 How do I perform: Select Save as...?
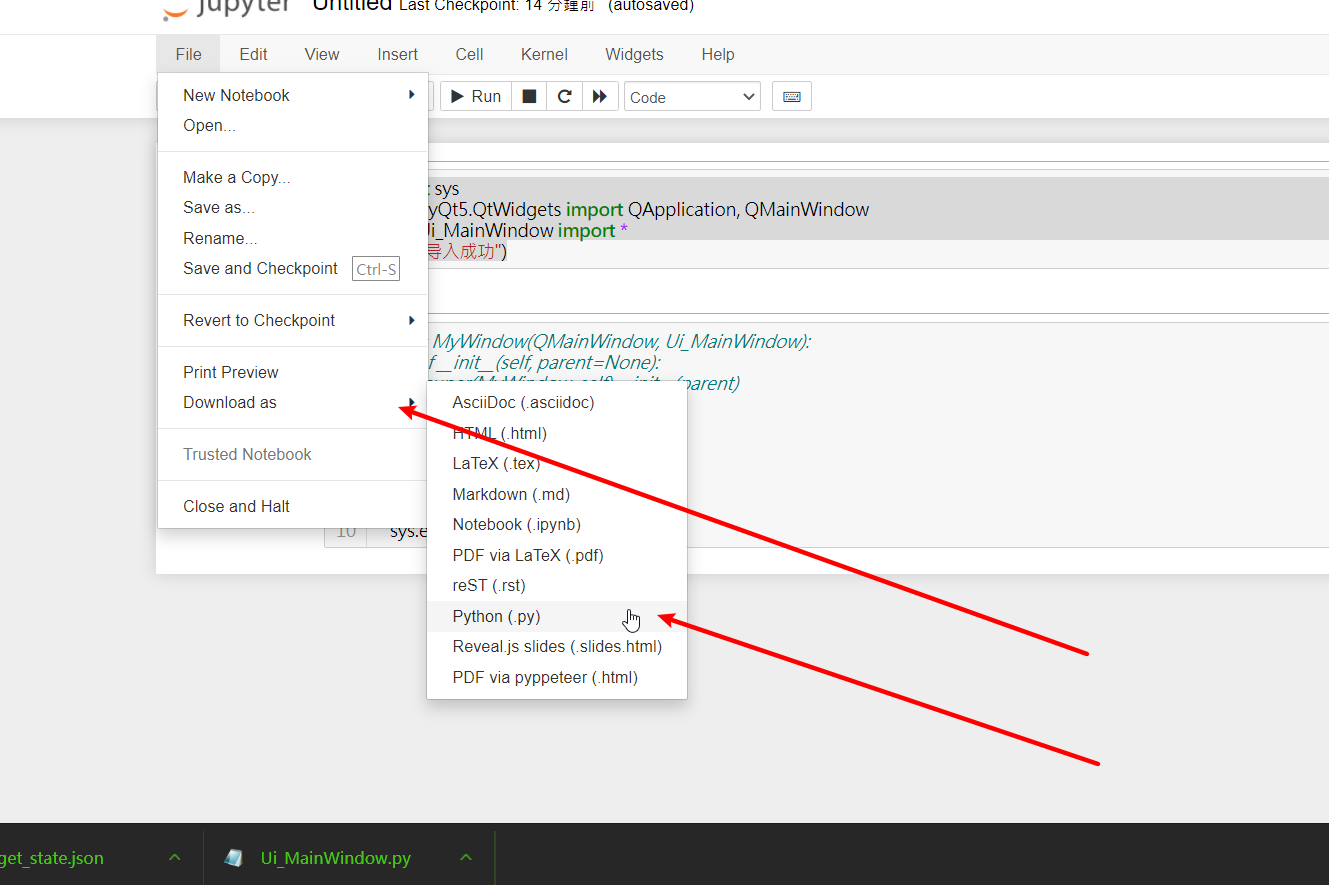[x=292, y=207]
